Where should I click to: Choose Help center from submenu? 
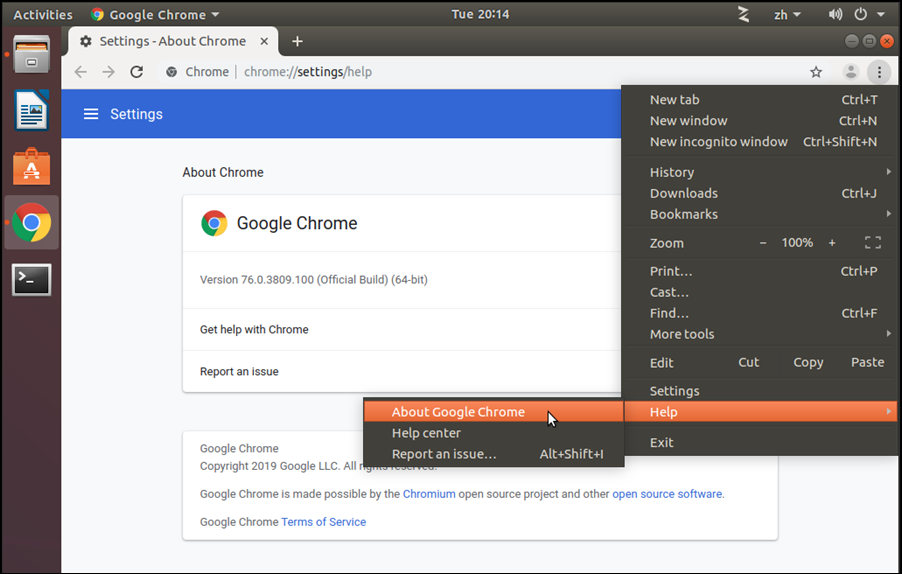coord(426,433)
